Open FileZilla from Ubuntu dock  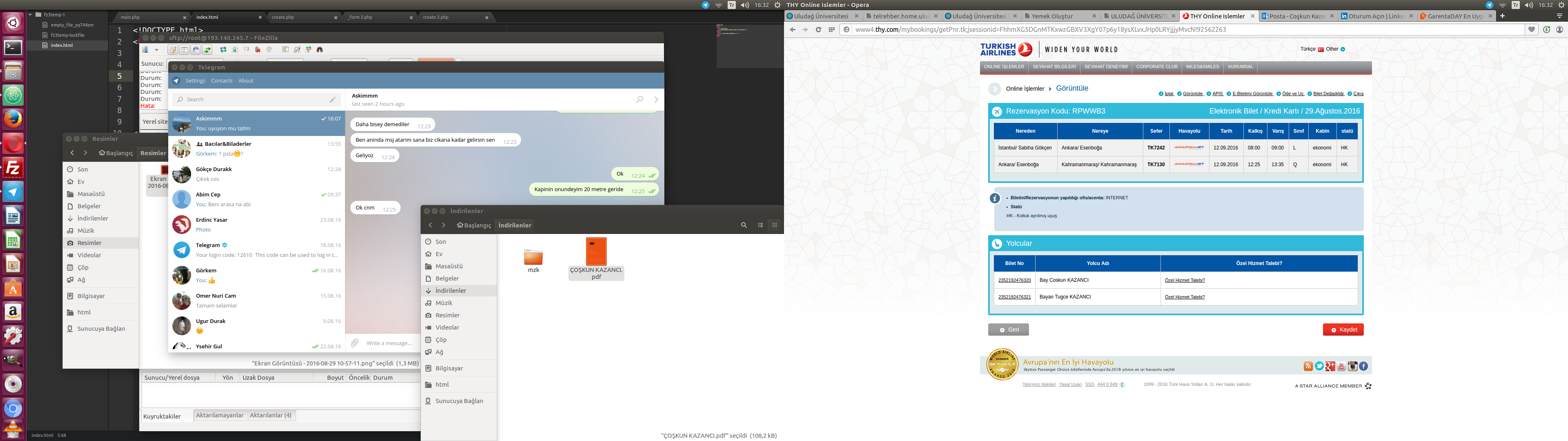pos(13,167)
